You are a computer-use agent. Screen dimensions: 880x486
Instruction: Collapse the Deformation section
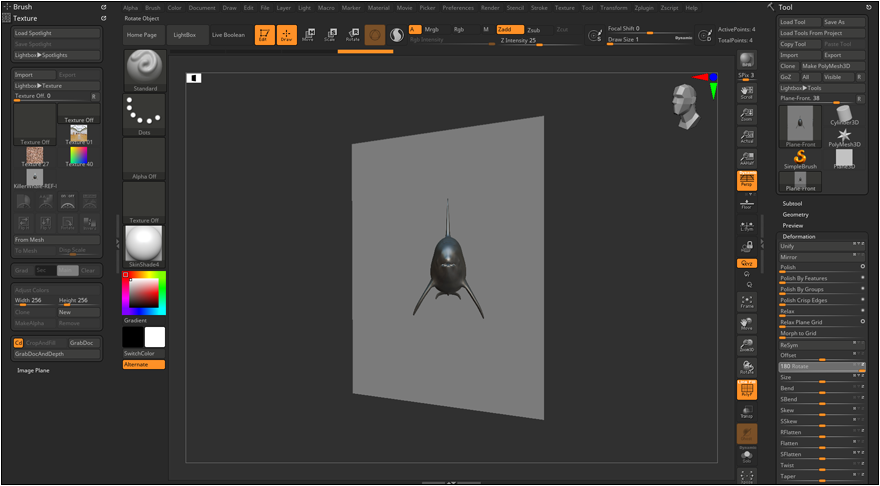click(799, 236)
